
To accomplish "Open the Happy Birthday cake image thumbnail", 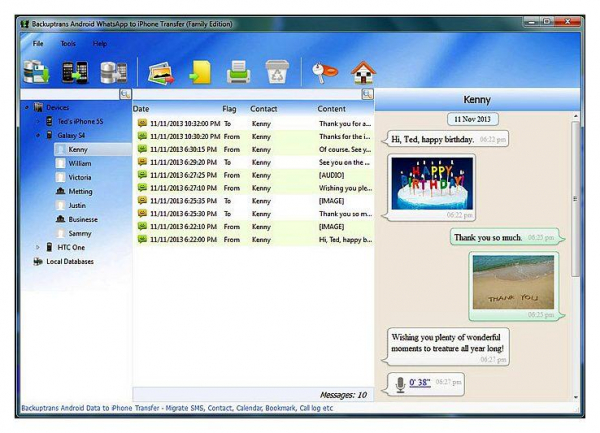I will [432, 184].
